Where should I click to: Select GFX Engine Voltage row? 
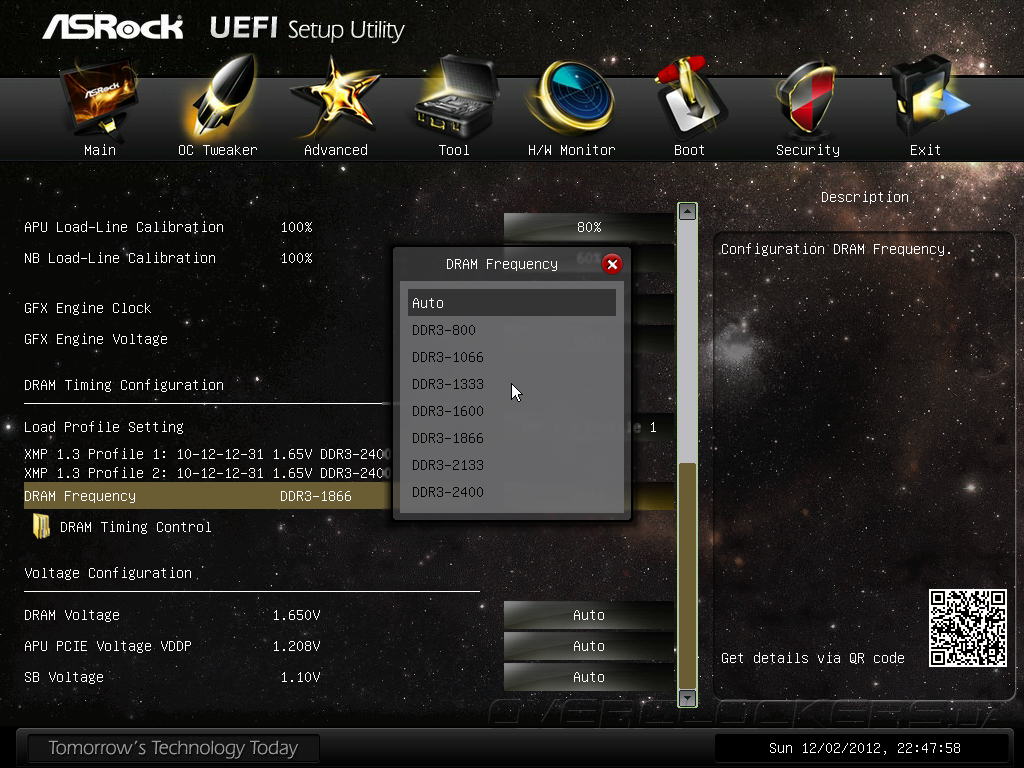[96, 340]
